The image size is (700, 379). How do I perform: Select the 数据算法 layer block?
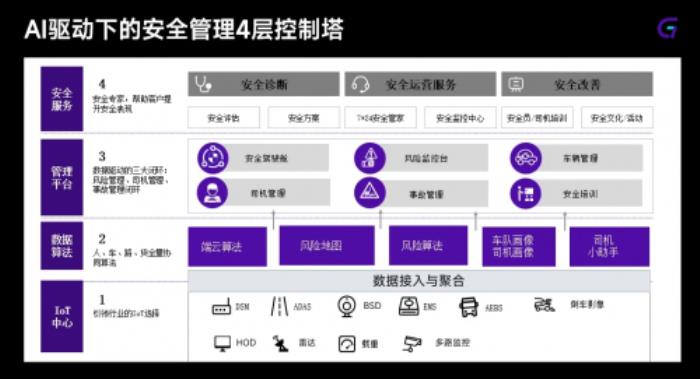[x=62, y=246]
